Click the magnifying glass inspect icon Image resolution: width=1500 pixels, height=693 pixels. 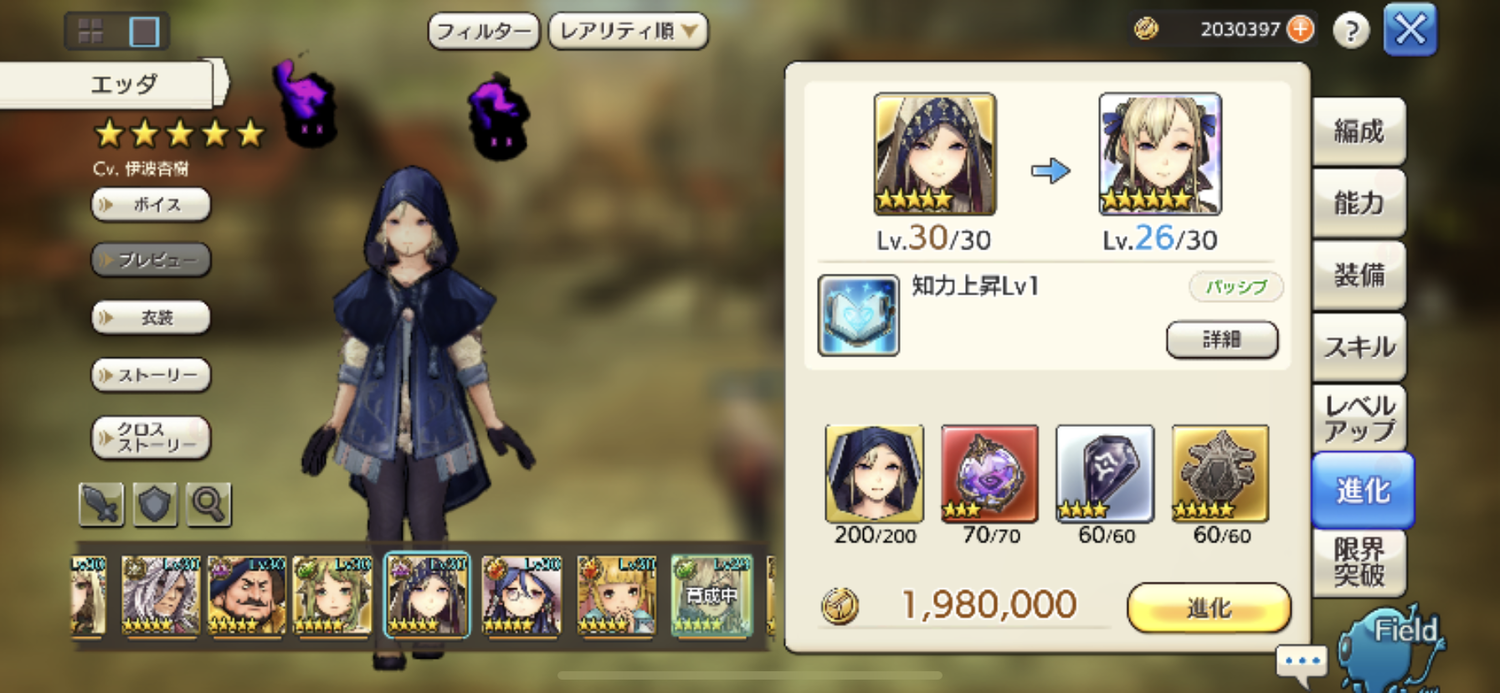pyautogui.click(x=208, y=504)
